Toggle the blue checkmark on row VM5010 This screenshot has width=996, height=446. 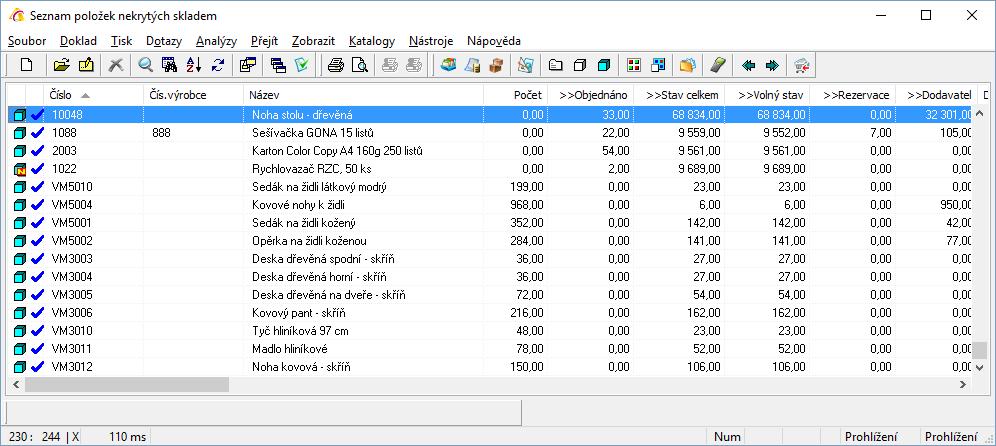37,187
